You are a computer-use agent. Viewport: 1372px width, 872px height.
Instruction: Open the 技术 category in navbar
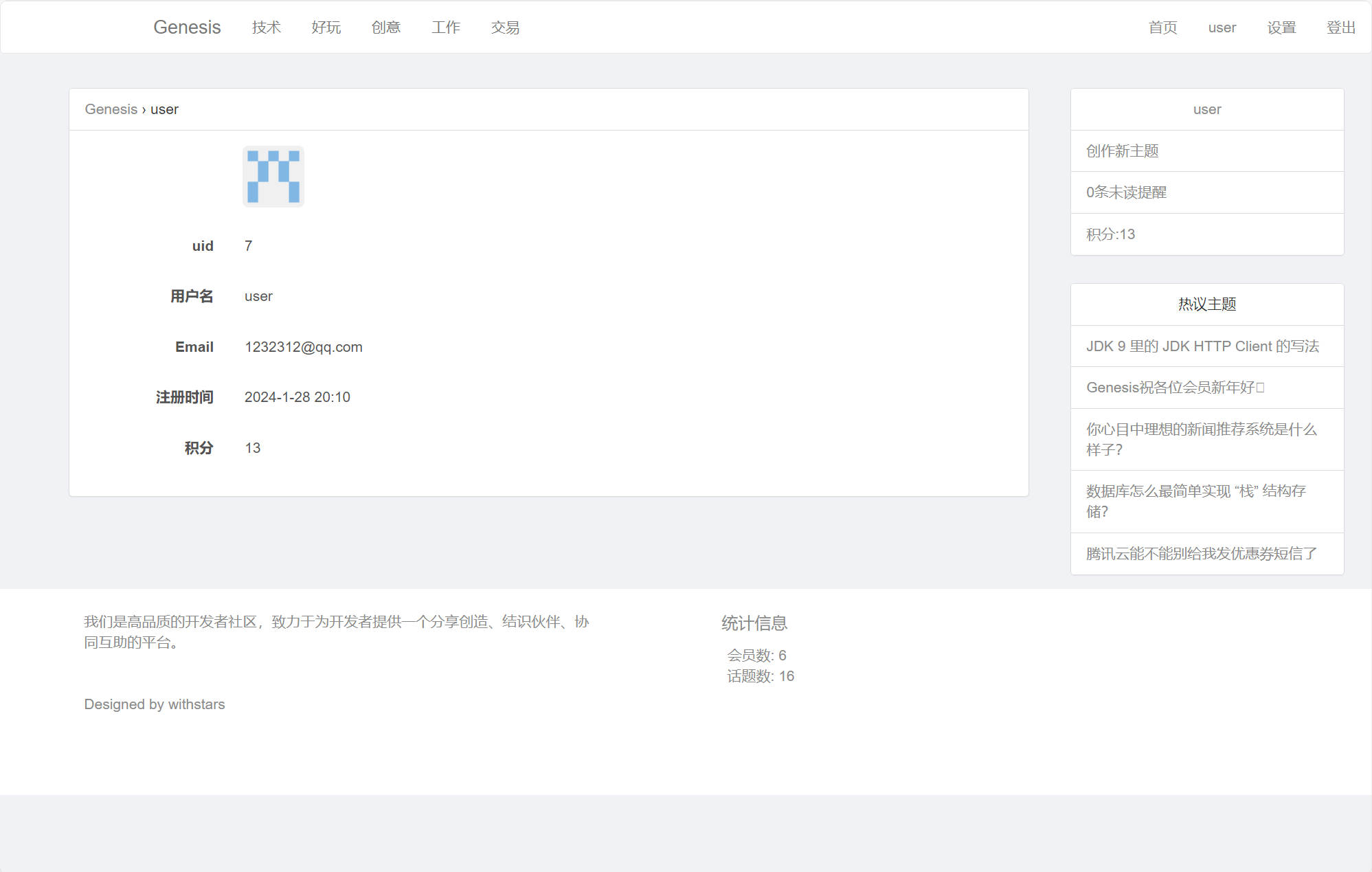tap(266, 27)
